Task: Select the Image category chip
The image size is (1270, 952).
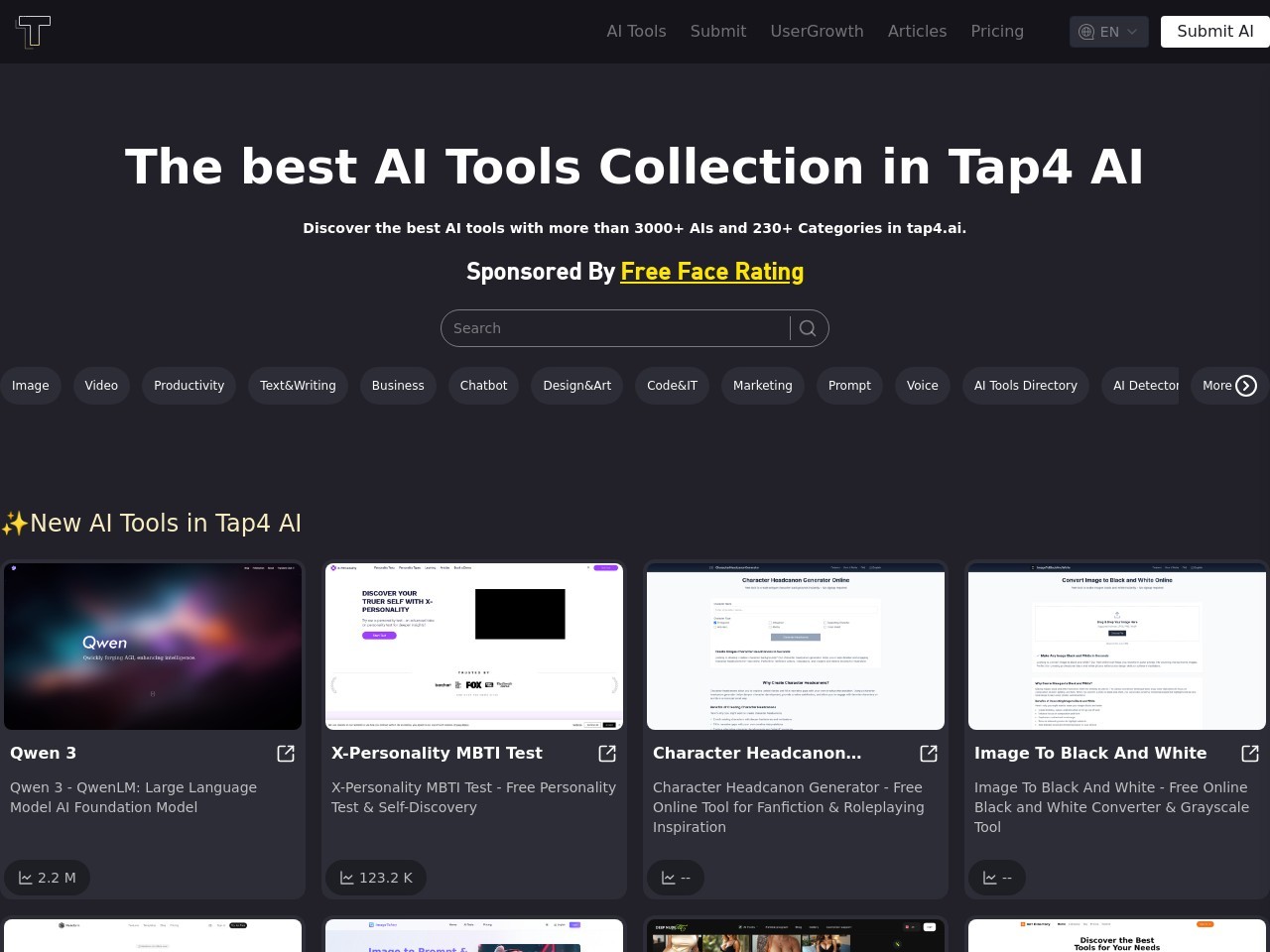Action: [31, 386]
